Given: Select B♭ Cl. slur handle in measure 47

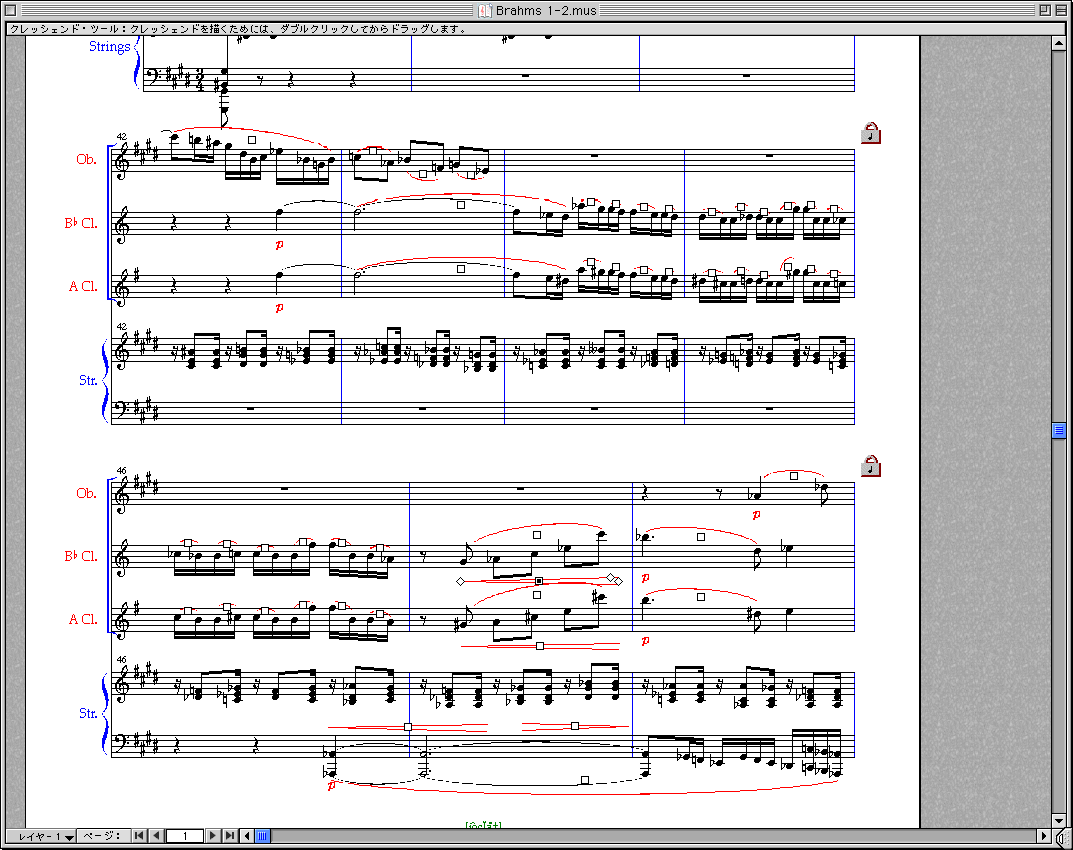Looking at the screenshot, I should point(537,535).
